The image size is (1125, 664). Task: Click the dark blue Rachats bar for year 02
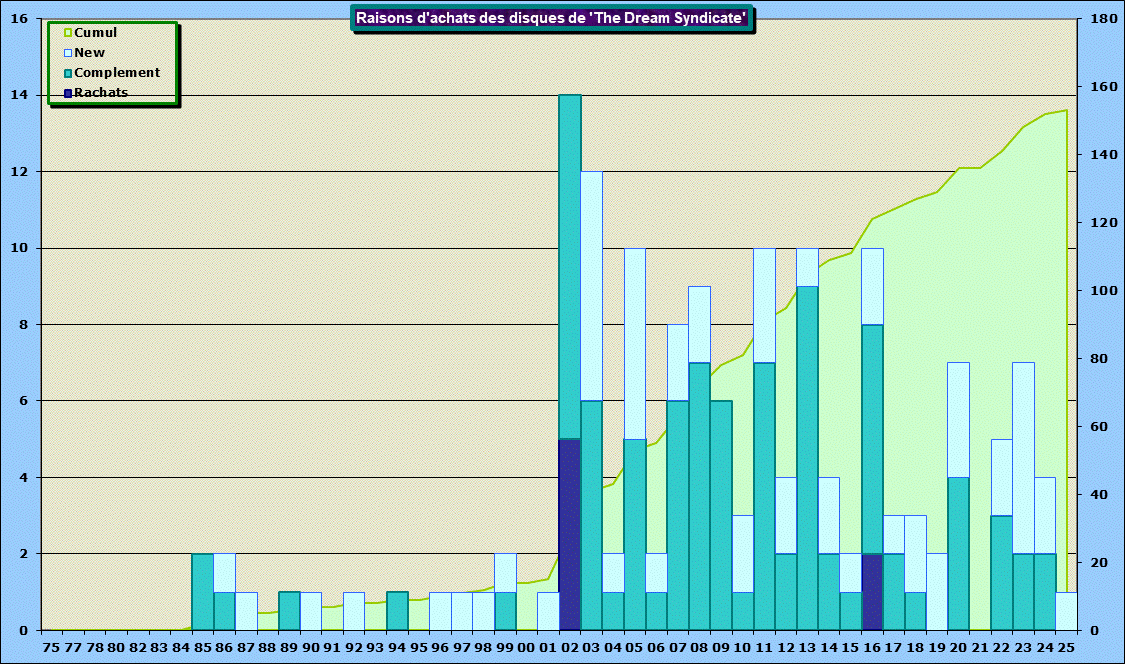pyautogui.click(x=569, y=534)
